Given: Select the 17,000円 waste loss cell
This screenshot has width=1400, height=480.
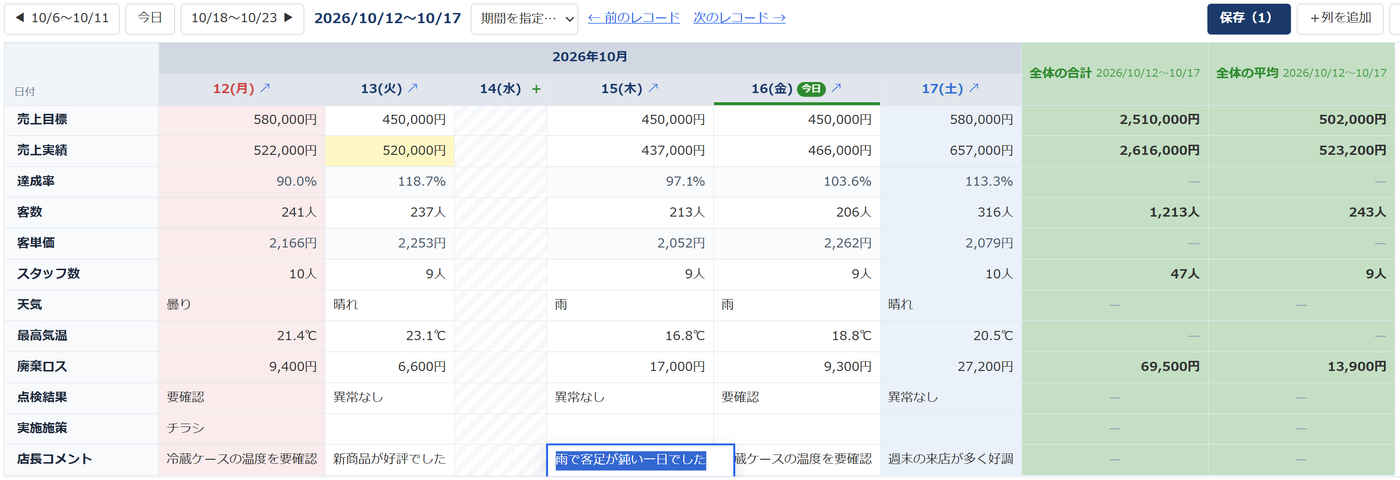Looking at the screenshot, I should point(630,367).
